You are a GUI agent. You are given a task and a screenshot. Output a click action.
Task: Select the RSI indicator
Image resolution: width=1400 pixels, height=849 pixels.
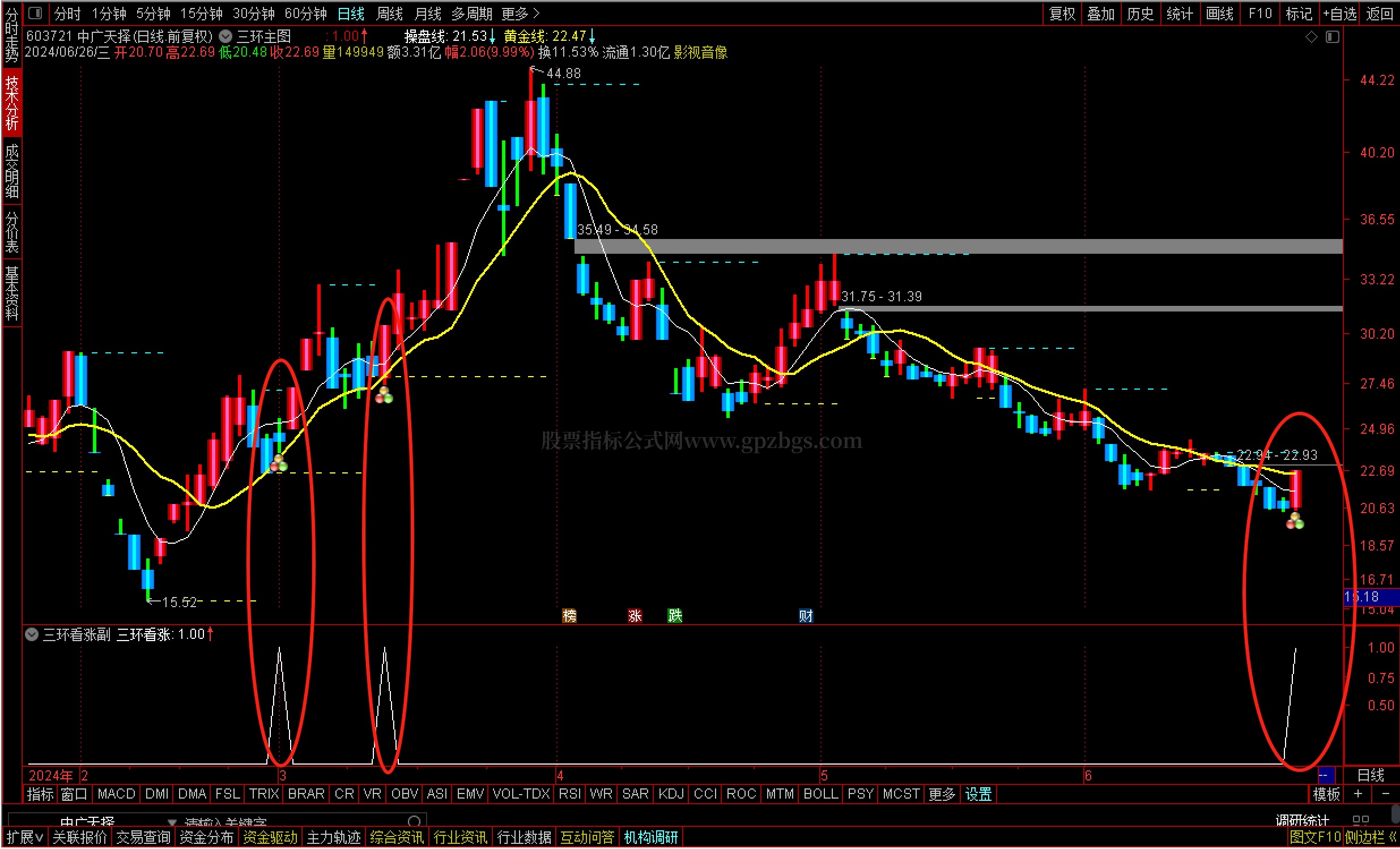[x=569, y=794]
